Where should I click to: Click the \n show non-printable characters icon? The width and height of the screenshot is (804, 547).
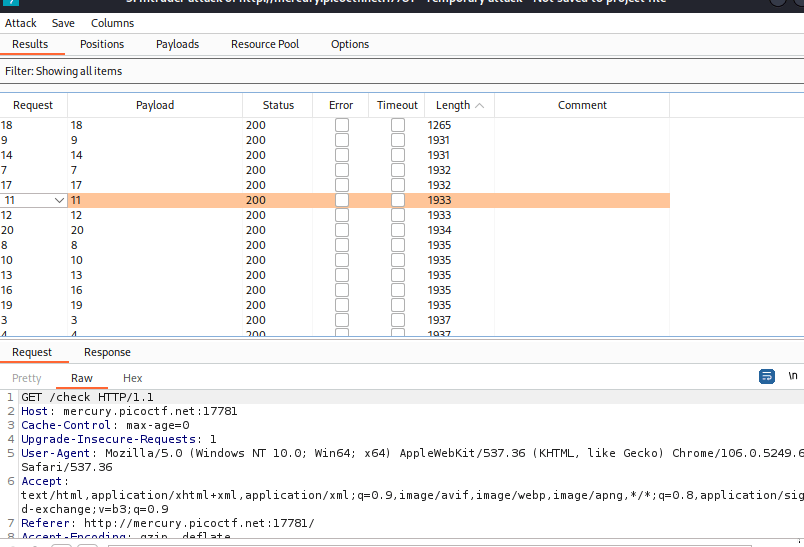point(793,376)
